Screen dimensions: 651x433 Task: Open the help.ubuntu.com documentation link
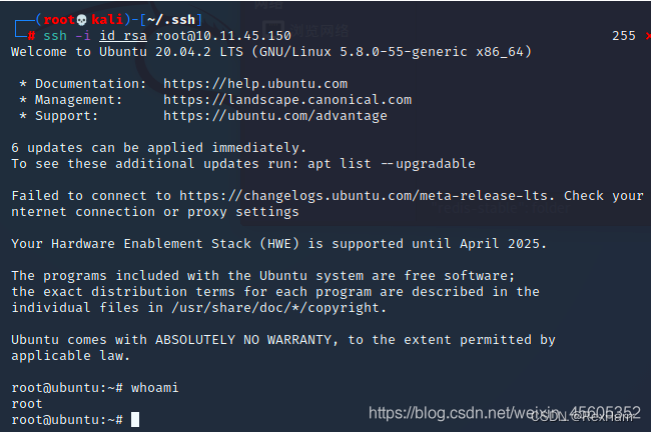click(x=255, y=84)
